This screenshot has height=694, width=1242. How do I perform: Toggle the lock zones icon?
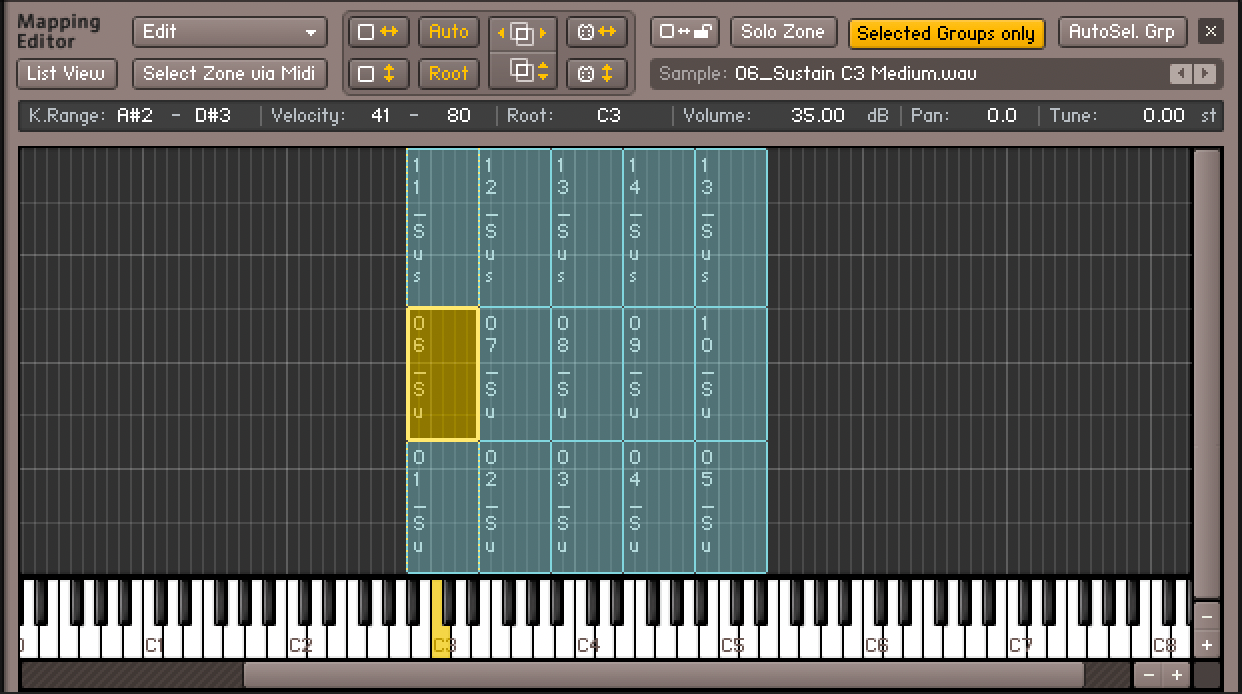point(684,32)
